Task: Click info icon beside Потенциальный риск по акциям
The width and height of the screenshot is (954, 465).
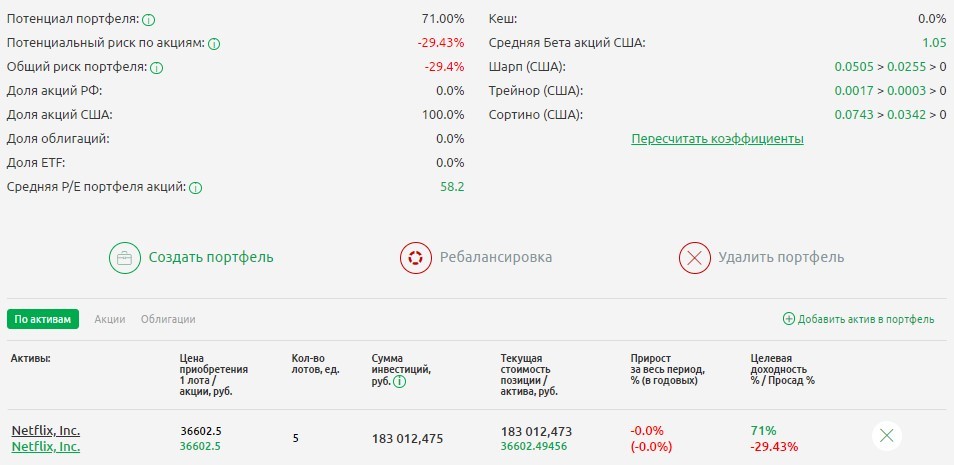Action: 214,43
